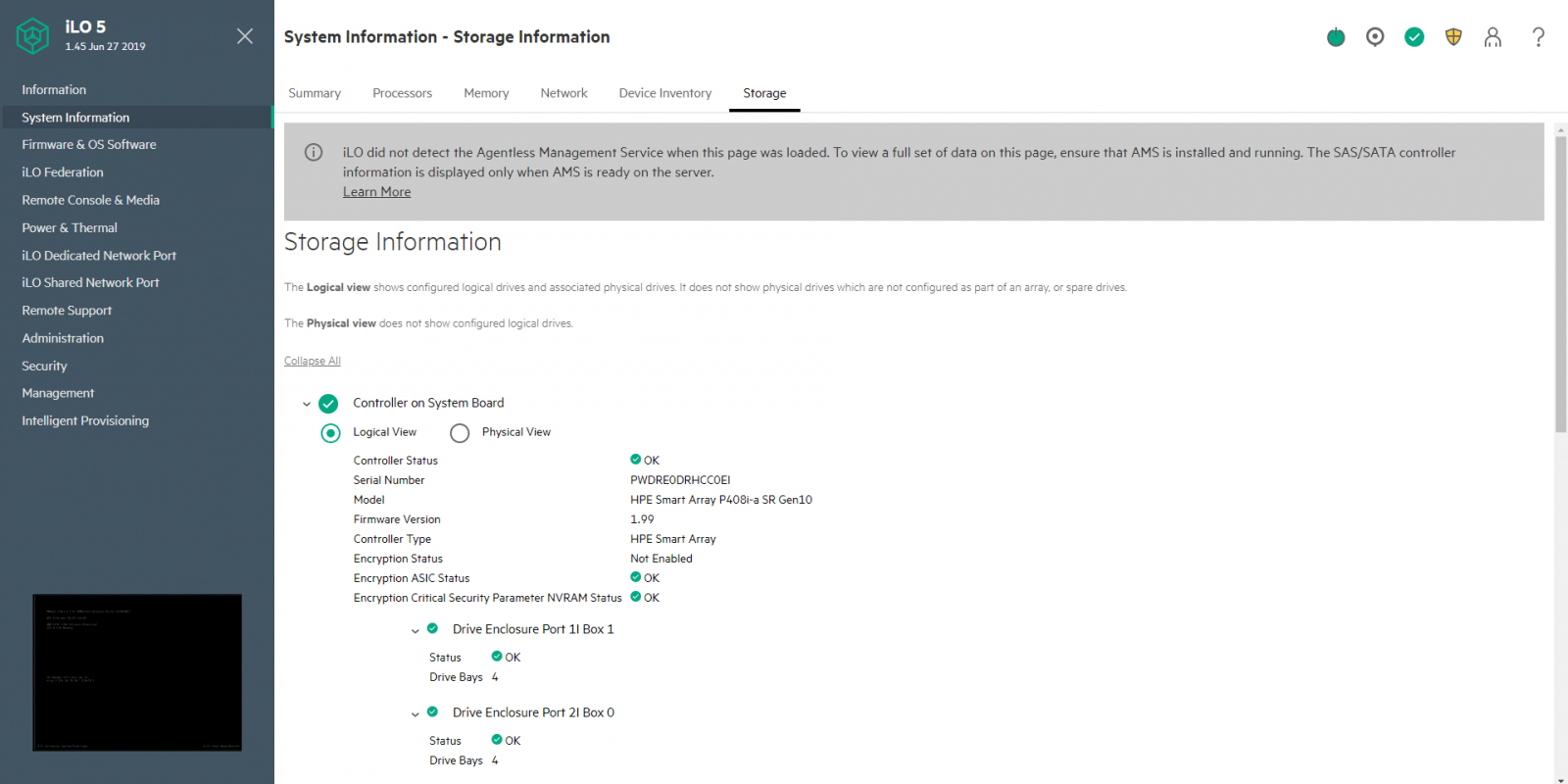Follow the Learn More link
The width and height of the screenshot is (1568, 784).
click(x=376, y=192)
